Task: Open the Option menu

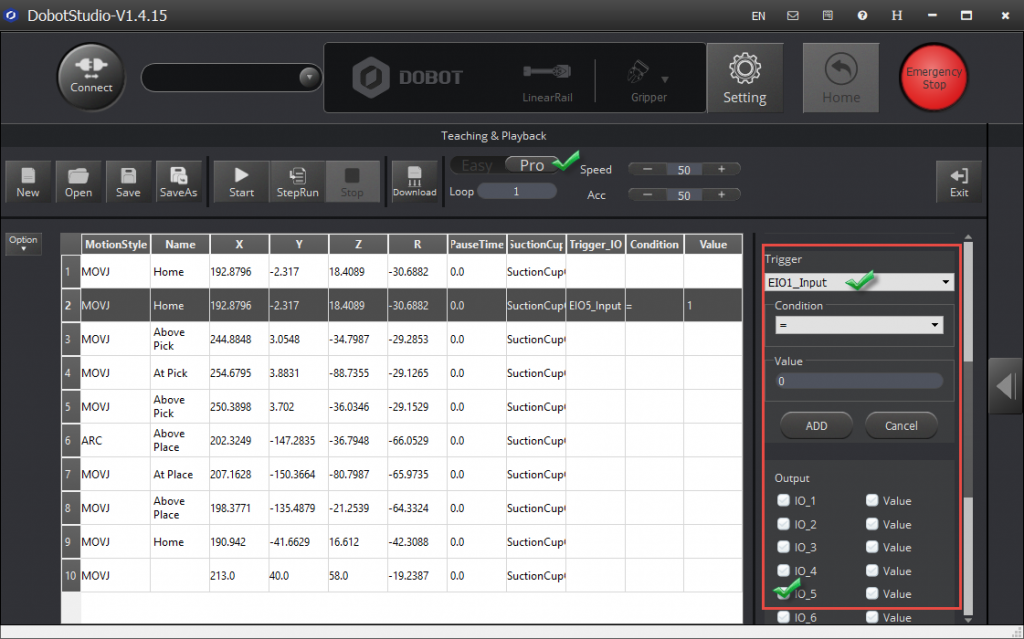Action: pos(24,243)
